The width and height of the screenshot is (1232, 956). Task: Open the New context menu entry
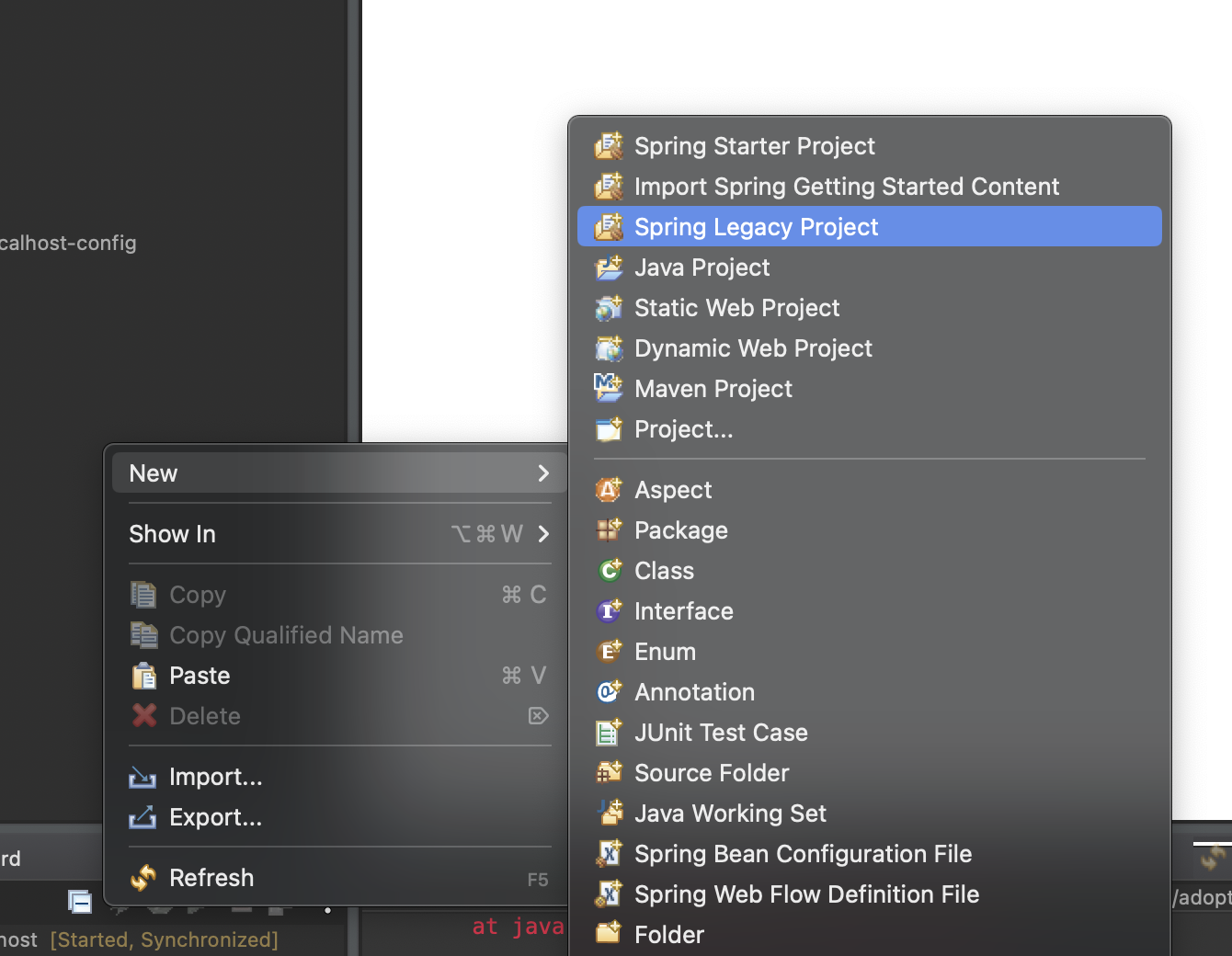point(339,473)
